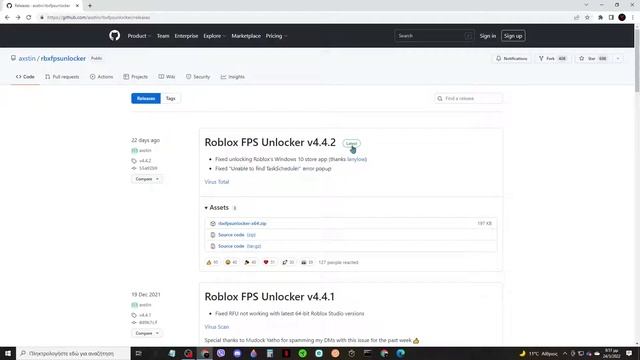640x360 pixels.
Task: Open the Windows Start menu
Action: click(x=8, y=353)
